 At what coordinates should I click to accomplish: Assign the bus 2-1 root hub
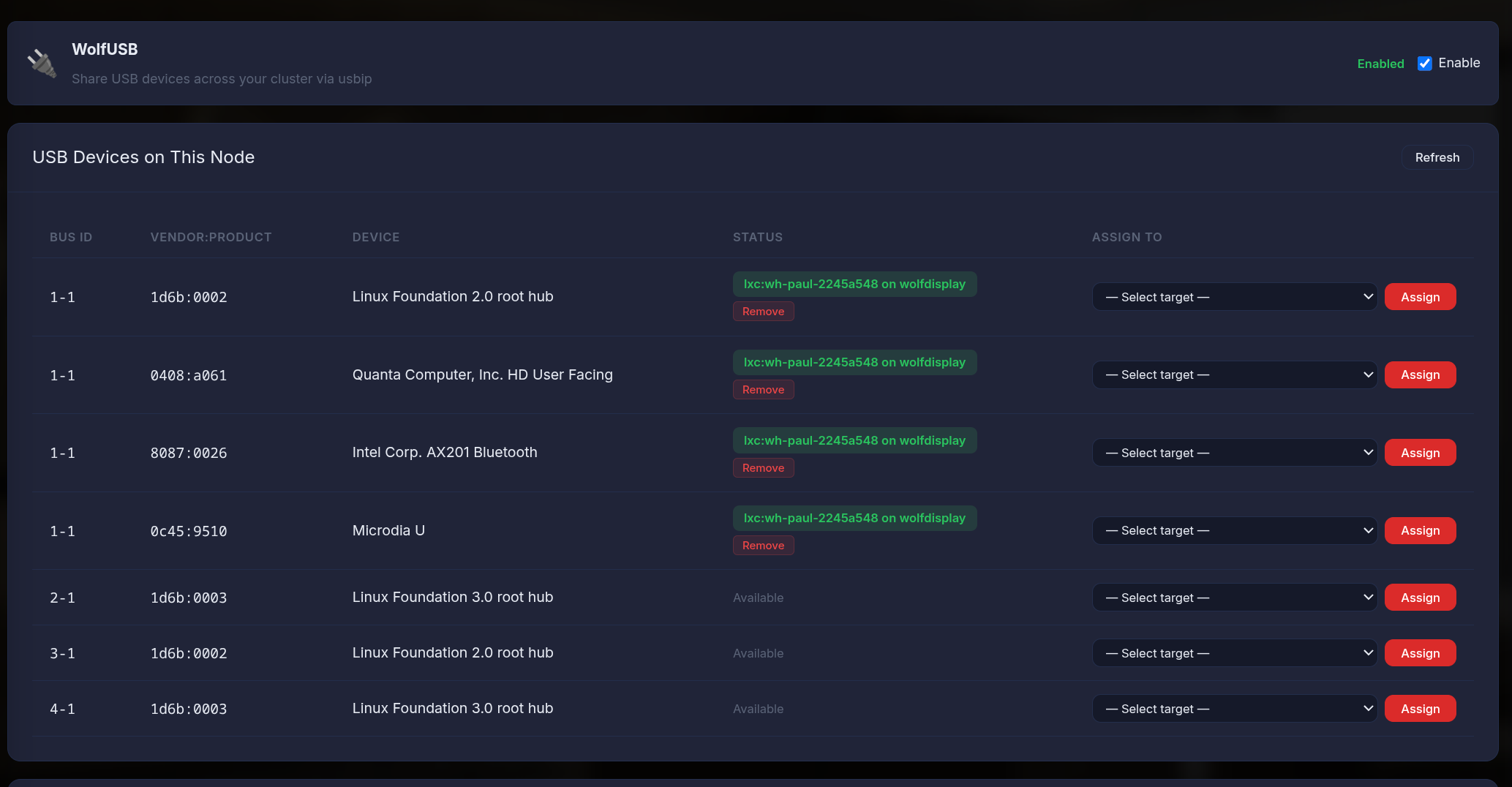click(1420, 598)
